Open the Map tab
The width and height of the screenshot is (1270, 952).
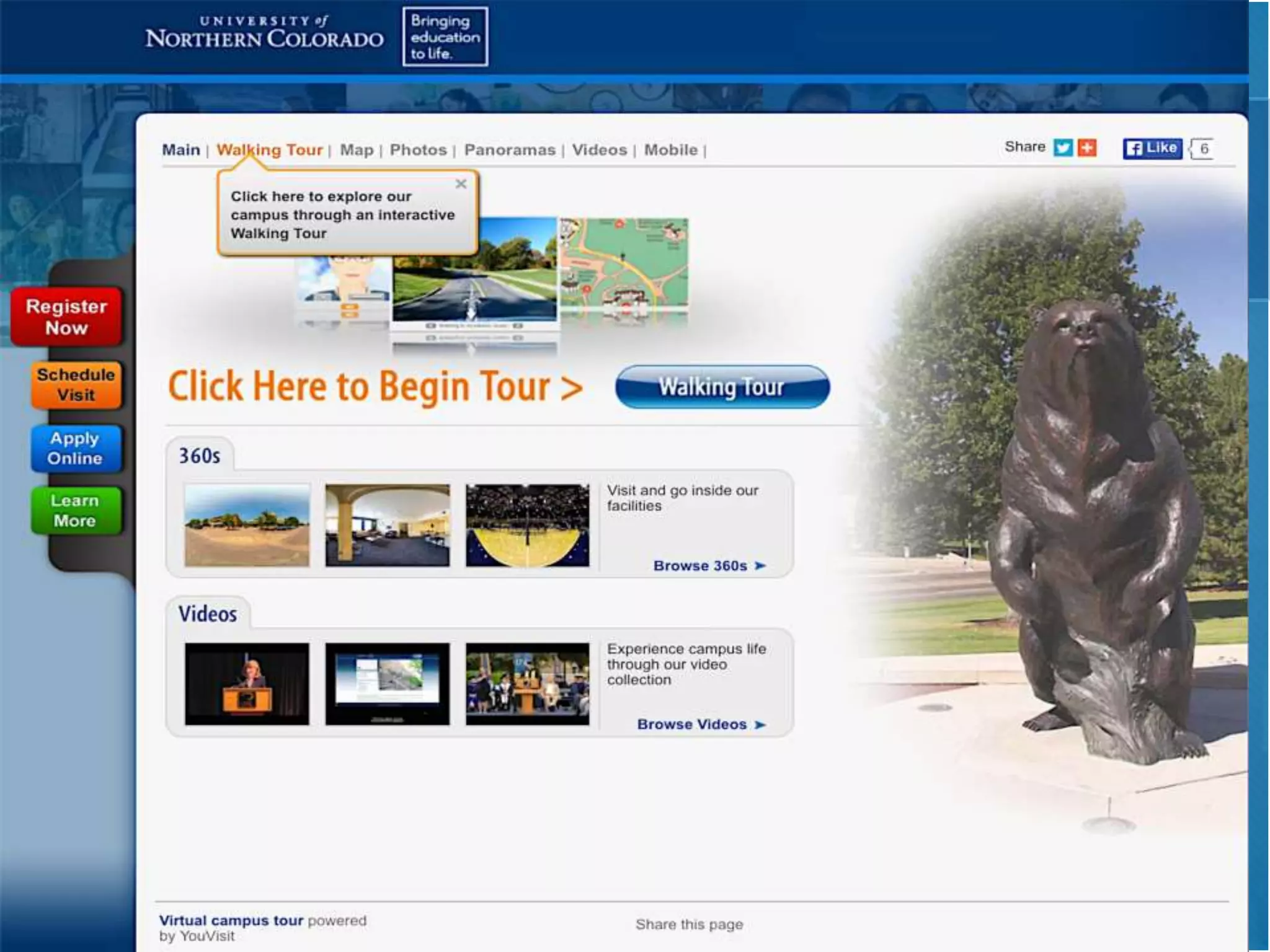coord(357,150)
